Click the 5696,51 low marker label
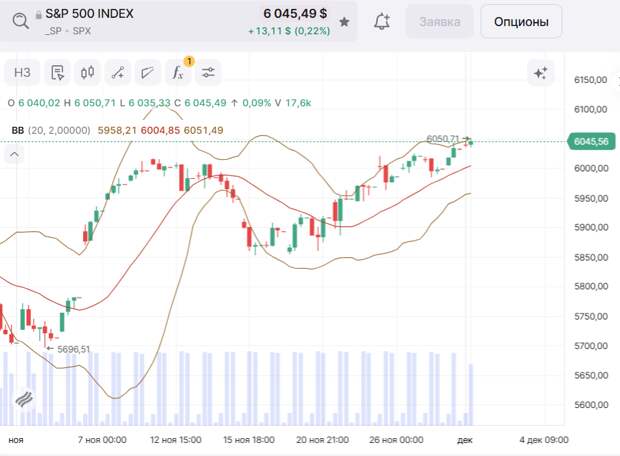Screen dimensions: 620x456 click(x=74, y=349)
